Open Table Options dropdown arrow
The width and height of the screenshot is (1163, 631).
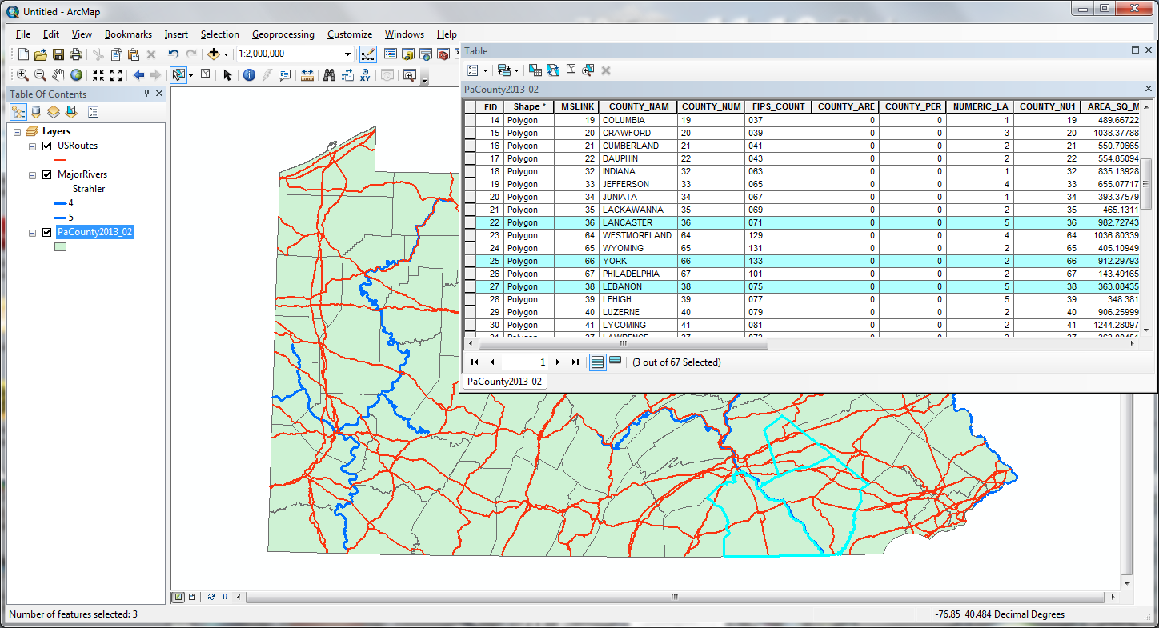coord(485,71)
